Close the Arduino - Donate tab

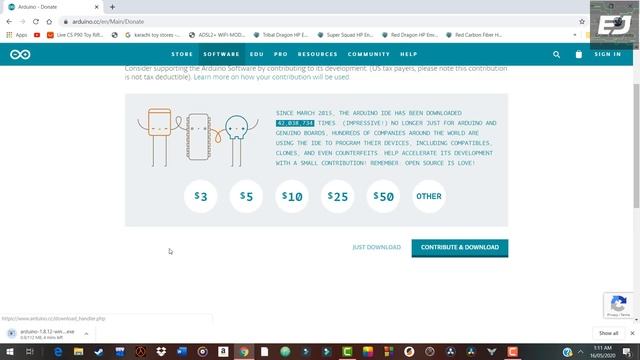(x=97, y=7)
